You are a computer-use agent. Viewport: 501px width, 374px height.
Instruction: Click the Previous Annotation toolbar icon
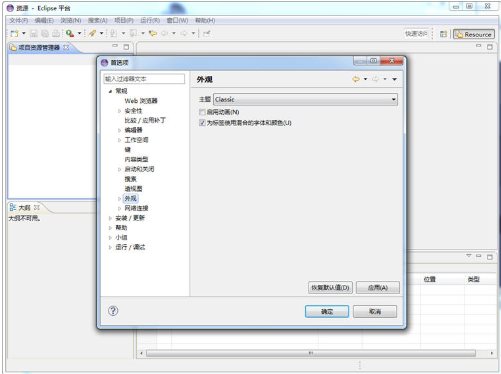tap(133, 33)
